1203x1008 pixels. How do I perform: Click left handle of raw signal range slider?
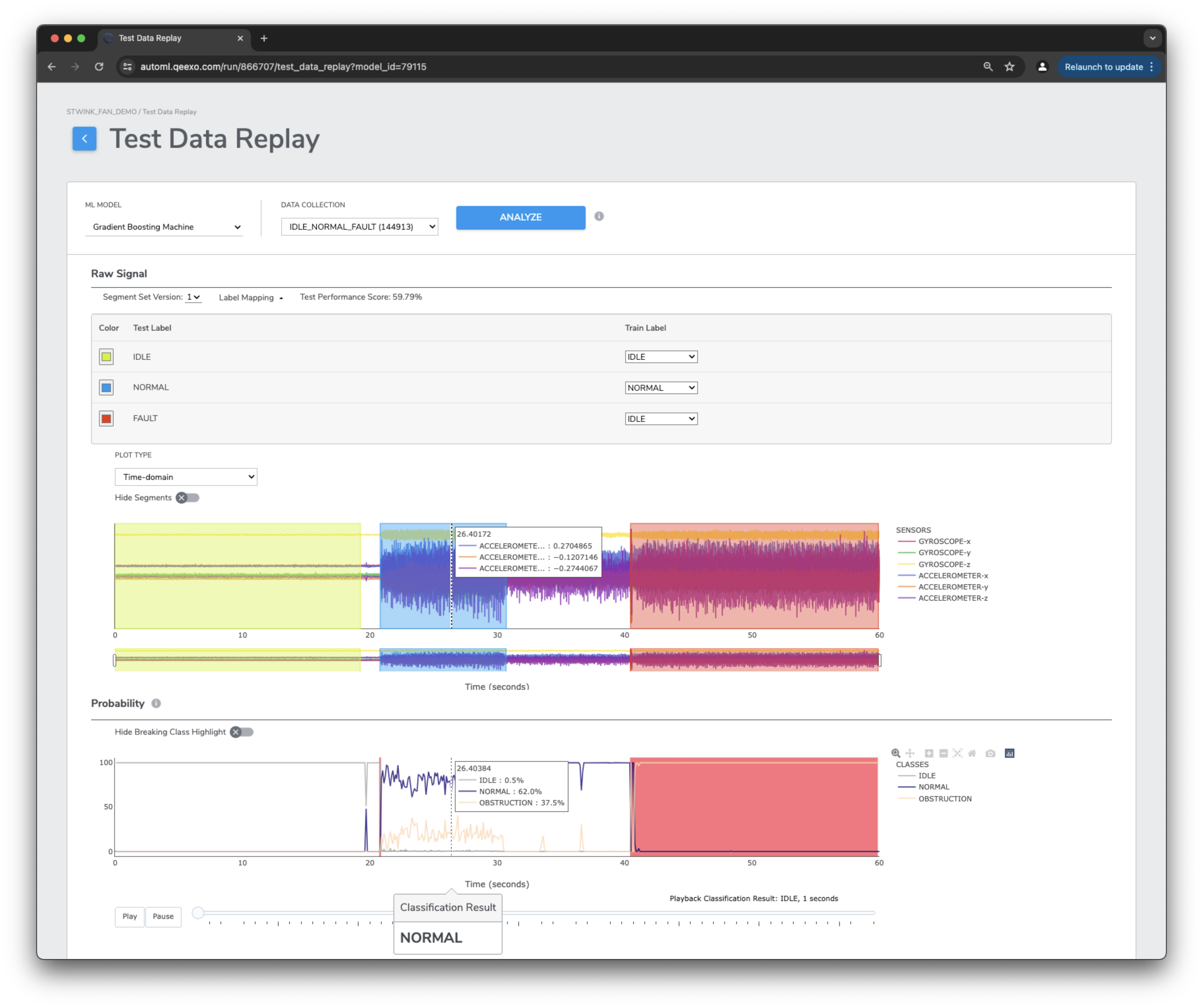[x=115, y=660]
